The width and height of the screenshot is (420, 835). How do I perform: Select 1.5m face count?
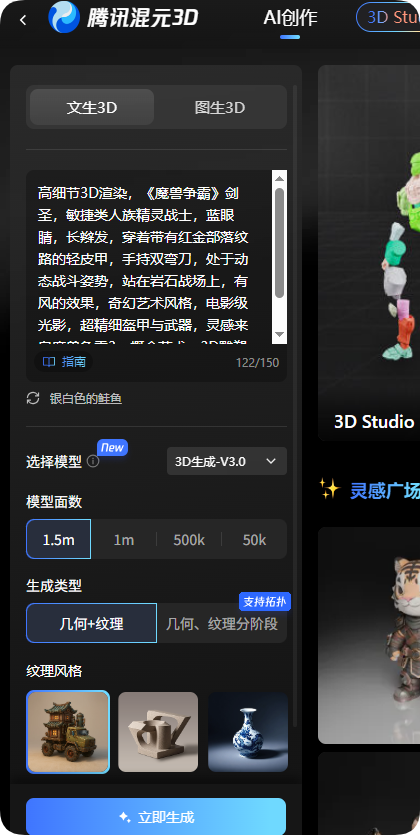tap(59, 539)
